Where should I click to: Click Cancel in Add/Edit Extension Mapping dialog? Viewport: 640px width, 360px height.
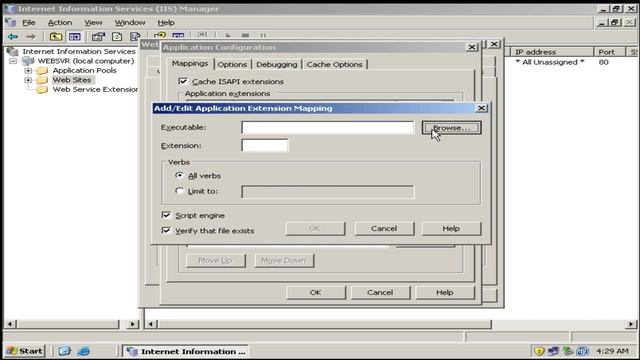pos(384,229)
